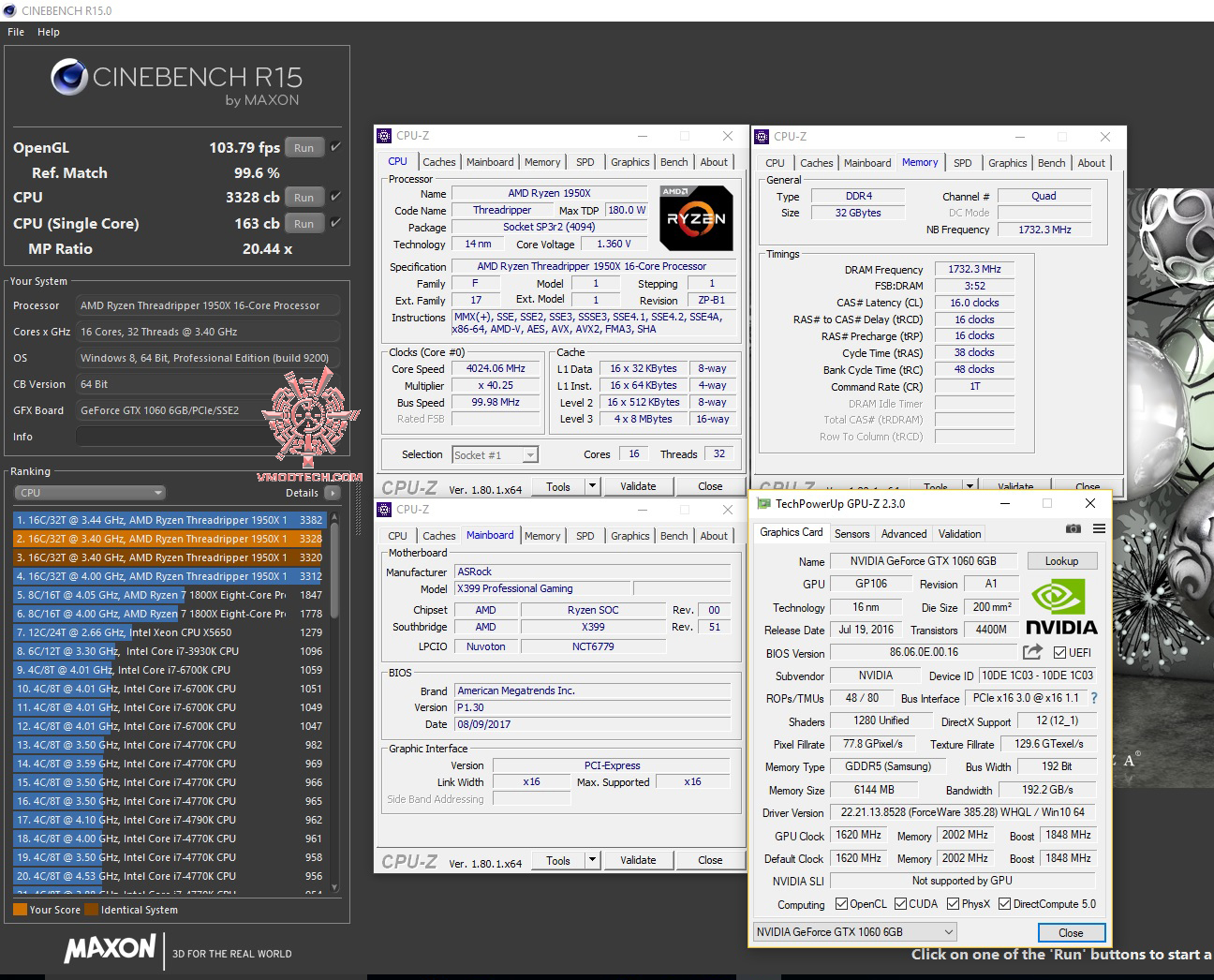The width and height of the screenshot is (1214, 980).
Task: Open the GPU-Z hamburger menu
Action: [x=1097, y=529]
